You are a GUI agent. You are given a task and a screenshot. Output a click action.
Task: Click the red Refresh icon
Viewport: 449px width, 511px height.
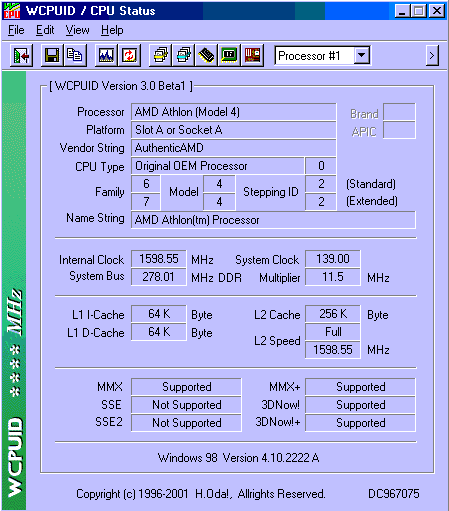pyautogui.click(x=129, y=55)
